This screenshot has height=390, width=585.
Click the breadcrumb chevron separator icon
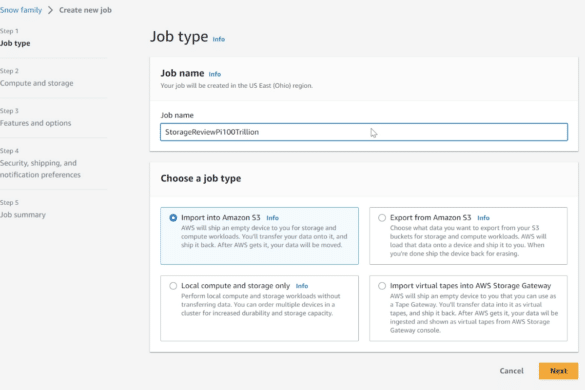coord(50,10)
